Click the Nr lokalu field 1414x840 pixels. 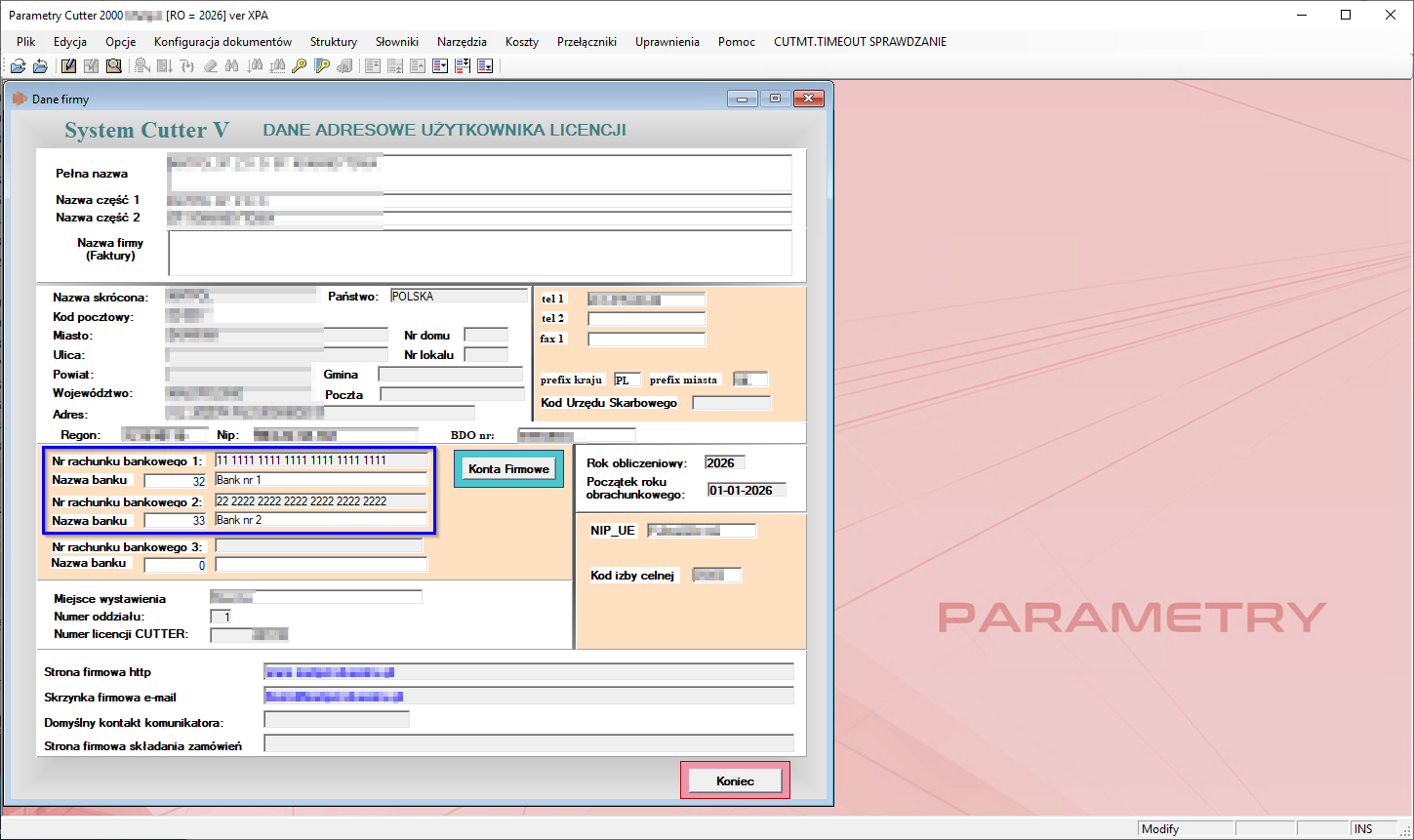486,354
